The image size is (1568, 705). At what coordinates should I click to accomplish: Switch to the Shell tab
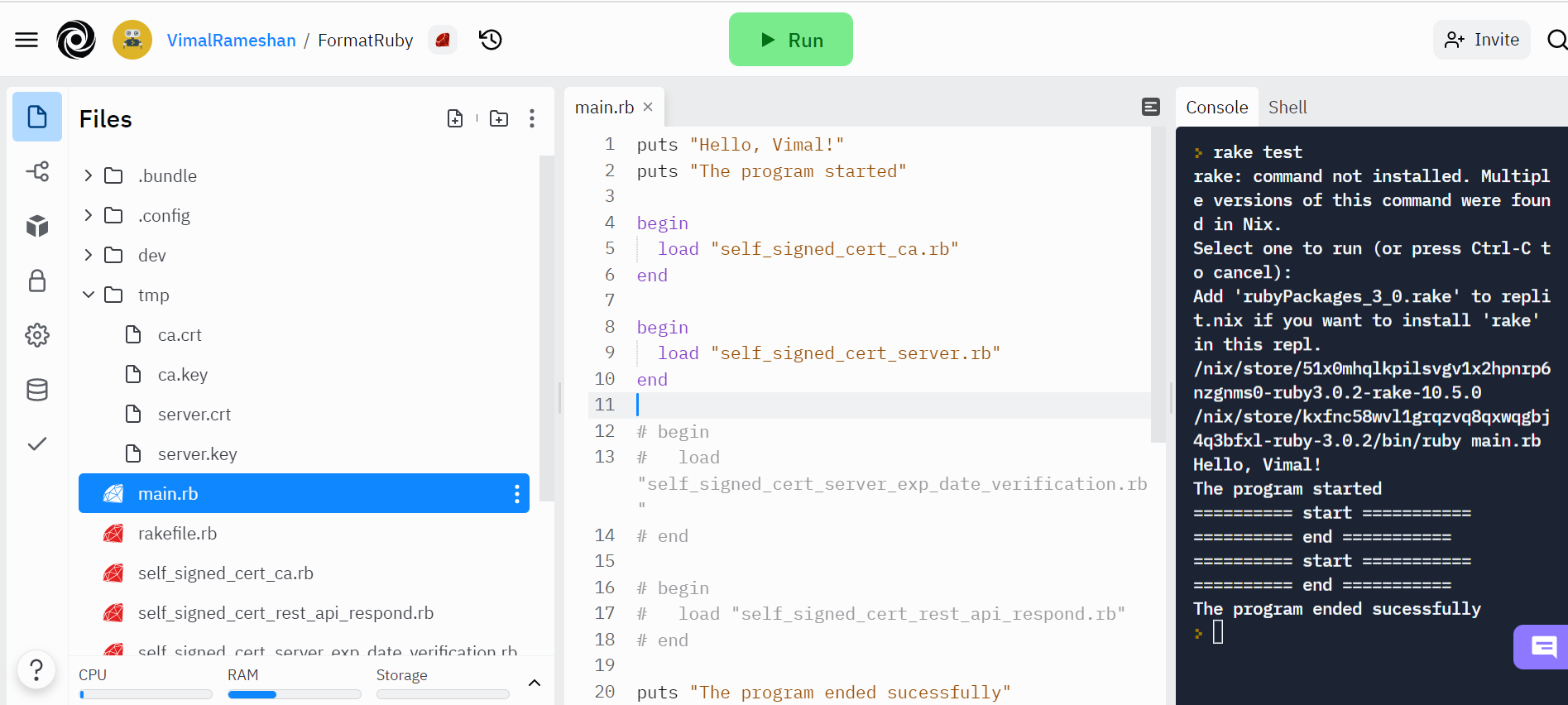[1287, 108]
